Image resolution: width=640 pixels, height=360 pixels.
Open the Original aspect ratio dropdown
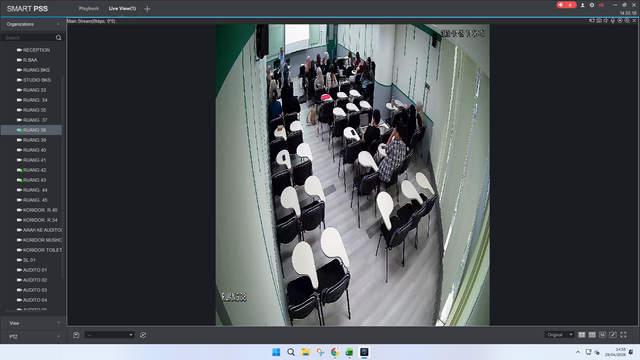click(x=559, y=335)
